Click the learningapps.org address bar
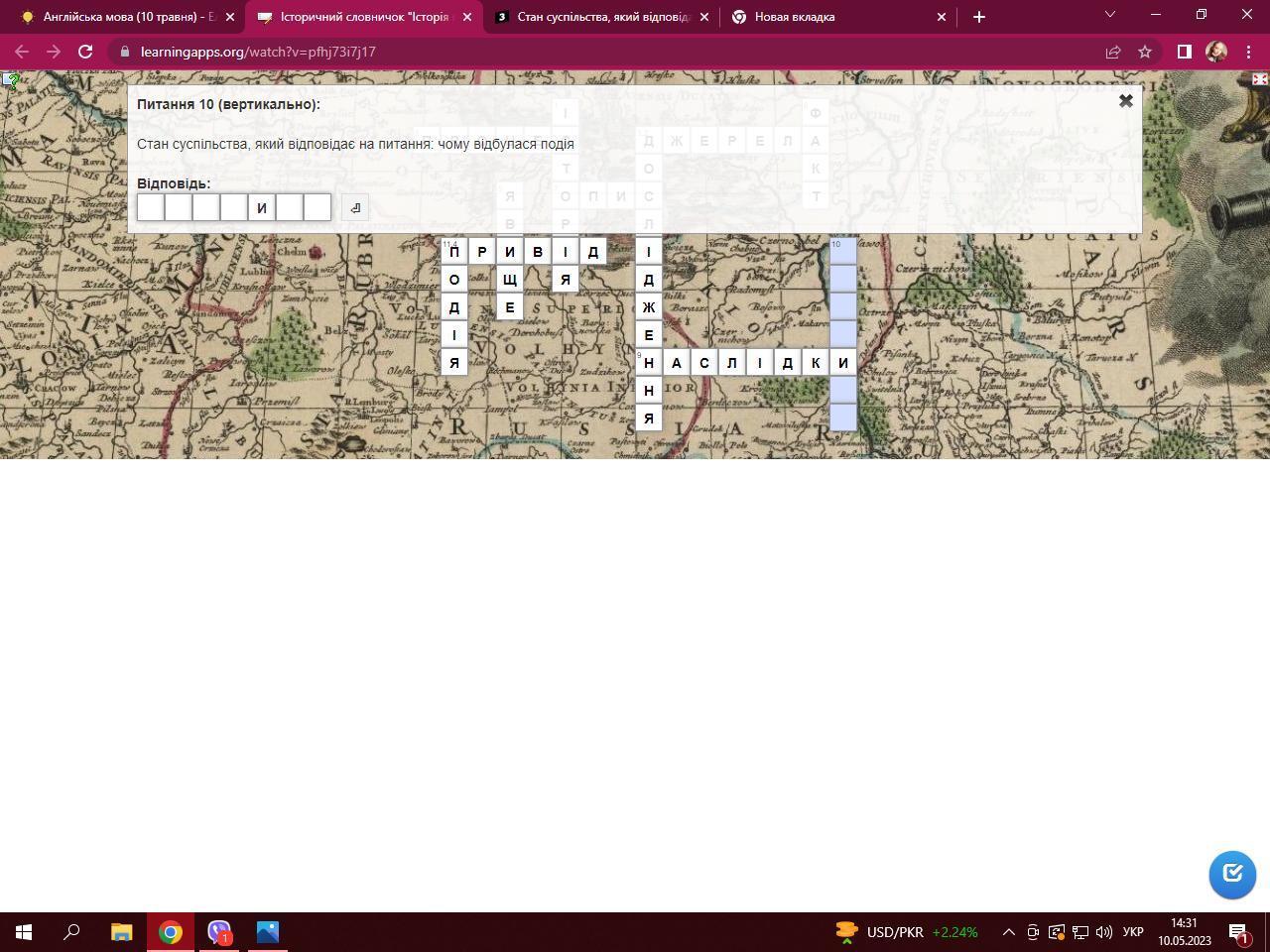Image resolution: width=1270 pixels, height=952 pixels. pos(595,52)
